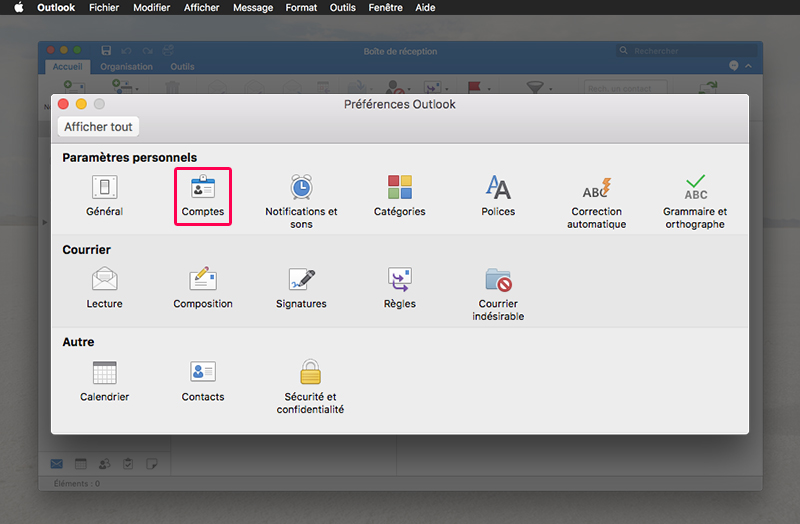This screenshot has width=800, height=524.
Task: Open the Lecture mail preferences
Action: [105, 288]
